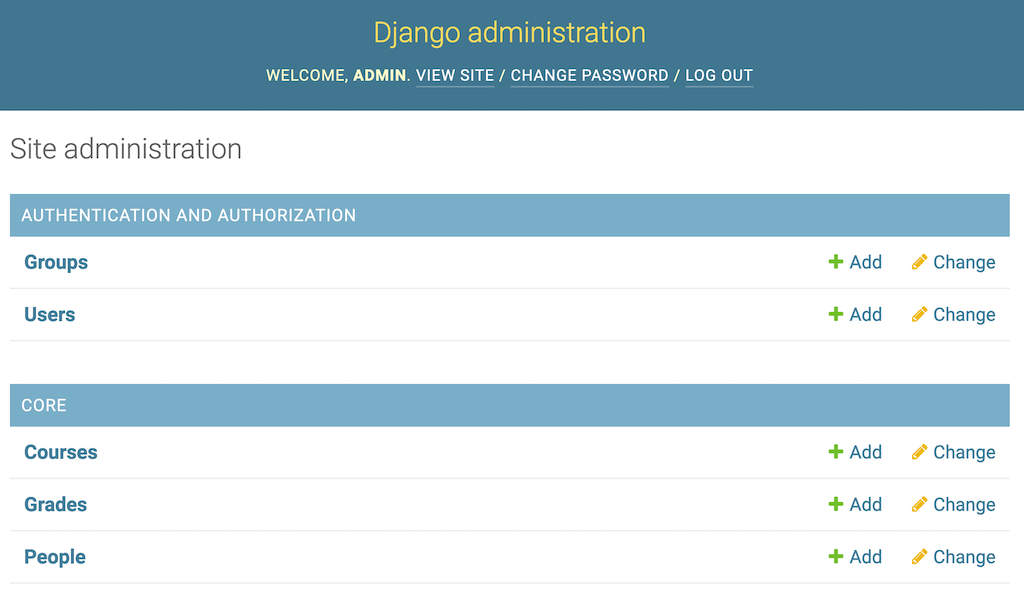The height and width of the screenshot is (610, 1024).
Task: Open the Grades model page
Action: point(55,504)
